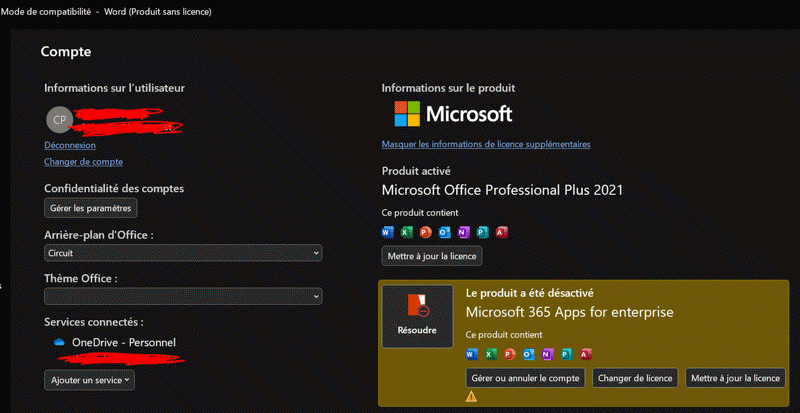Viewport: 800px width, 413px height.
Task: Click the Résoudre button
Action: point(417,317)
